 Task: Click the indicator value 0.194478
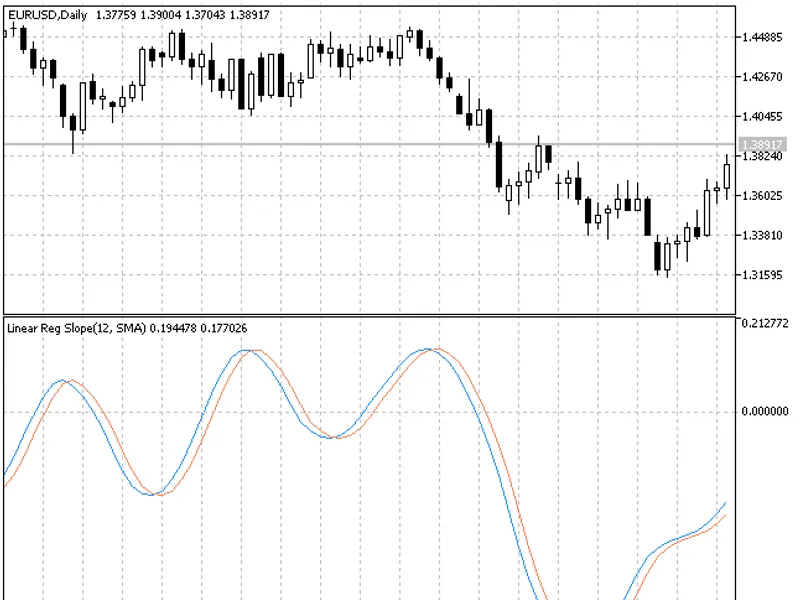coord(173,328)
